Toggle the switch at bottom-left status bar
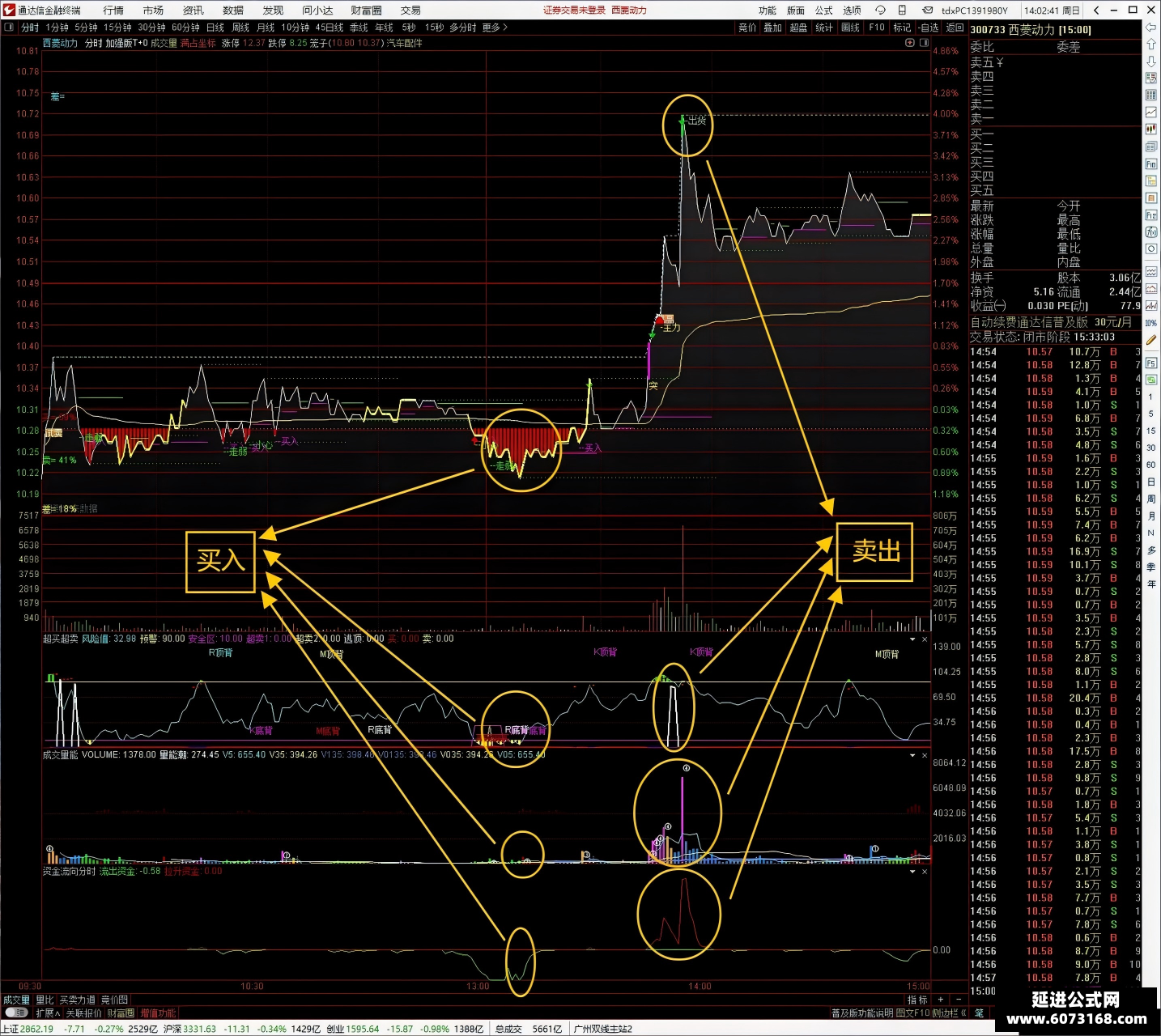The image size is (1161, 1036). [16, 1013]
